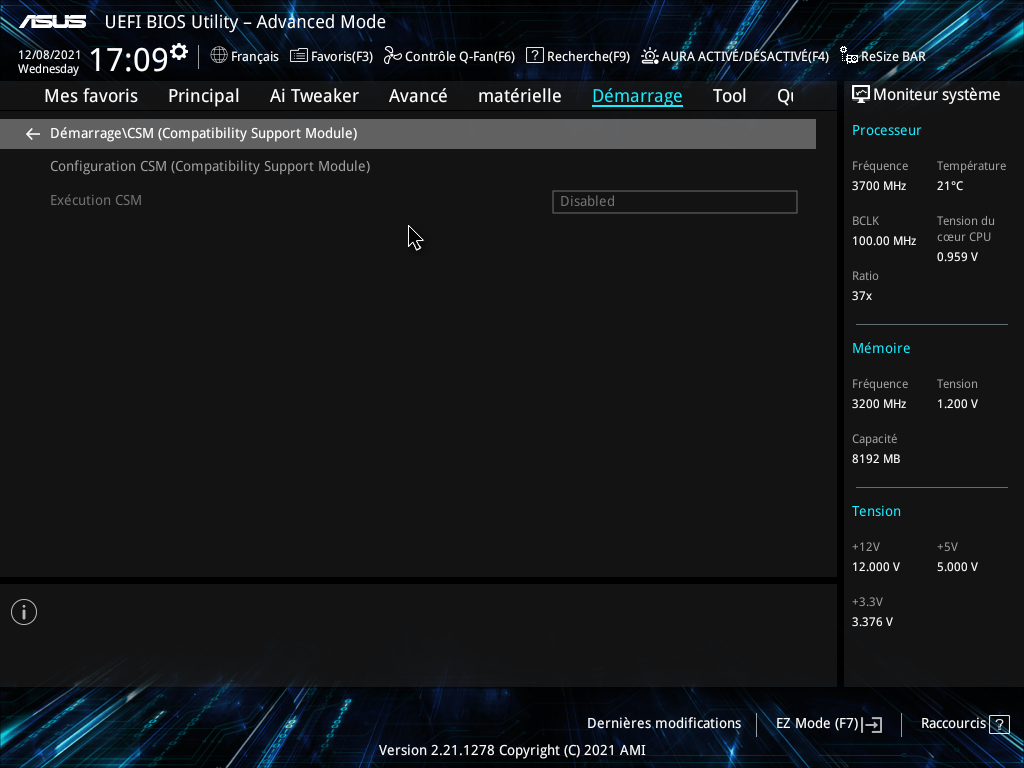The width and height of the screenshot is (1024, 768).
Task: Open Contrôle Q-Fan(F6)
Action: (460, 57)
